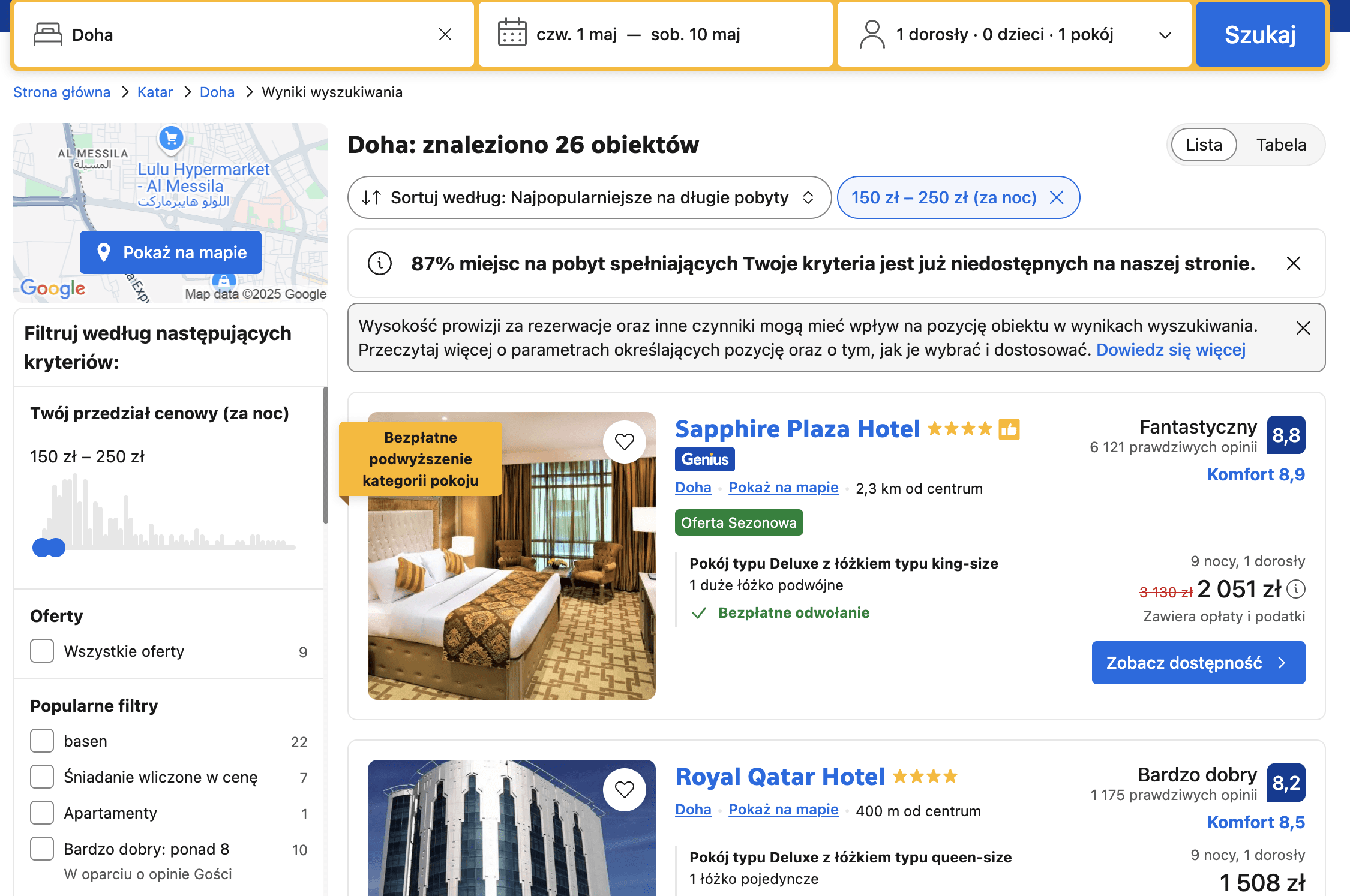Click Komfort 8,9 rating text
1350x896 pixels.
point(1256,474)
